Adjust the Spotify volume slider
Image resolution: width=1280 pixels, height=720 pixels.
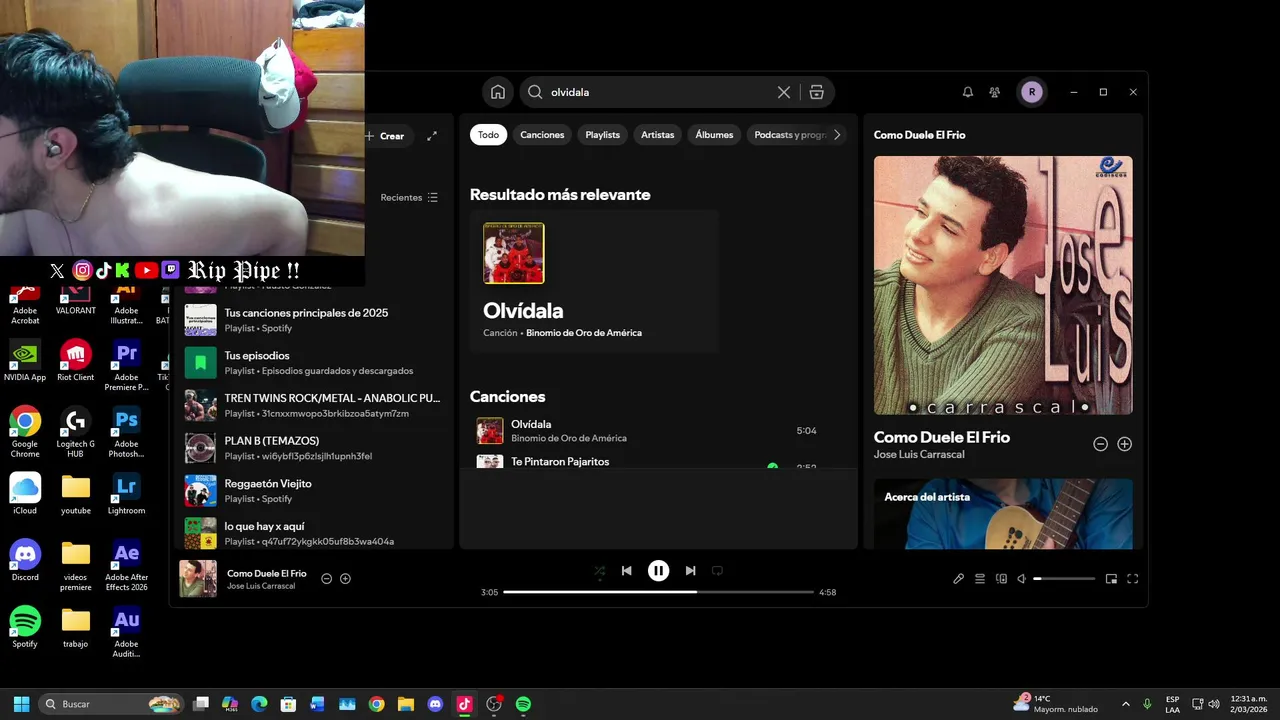pyautogui.click(x=1064, y=578)
